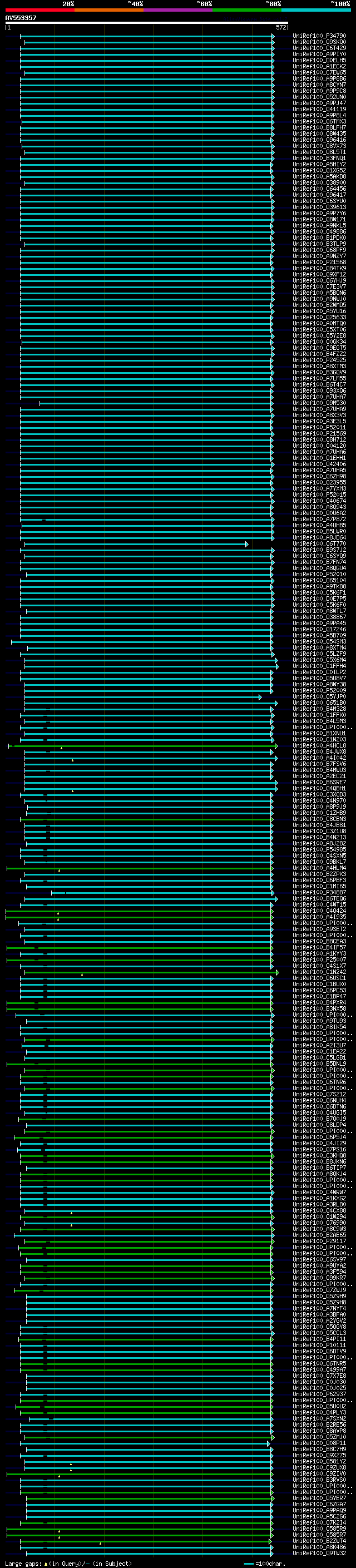
Task: Select label UniRef100_Q96416
Action: [319, 140]
